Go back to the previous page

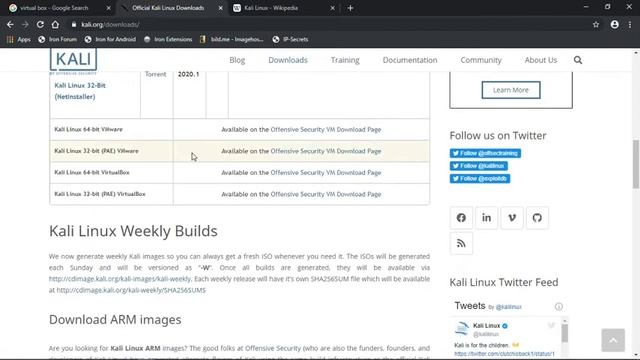click(10, 24)
